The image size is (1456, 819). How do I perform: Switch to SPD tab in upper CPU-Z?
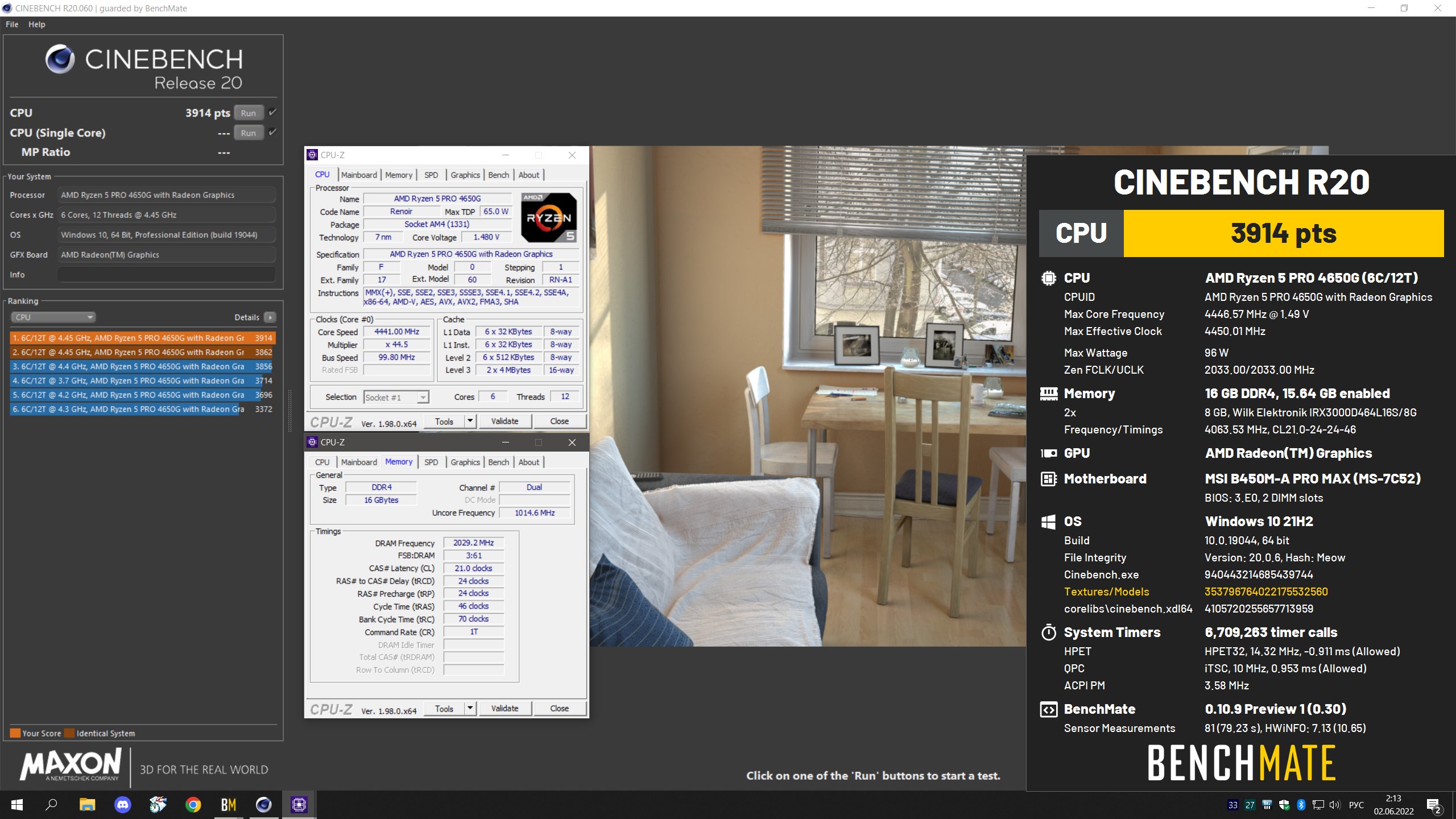point(431,175)
